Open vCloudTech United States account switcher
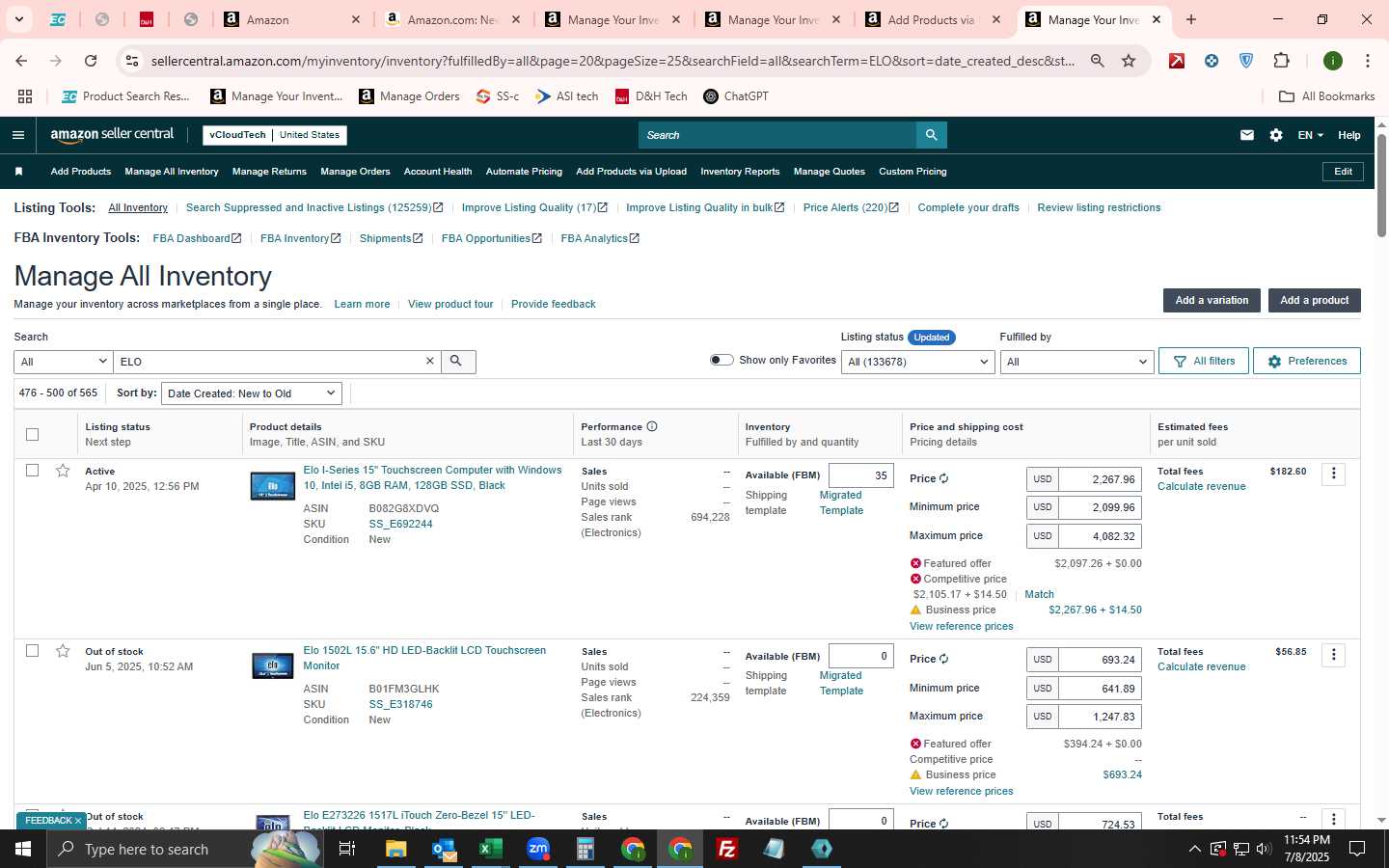 275,135
